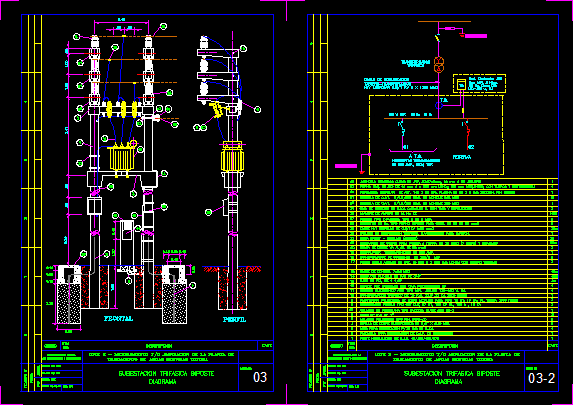
Task: Select the magenta filled rectangle beside the top ground
Action: (476, 36)
